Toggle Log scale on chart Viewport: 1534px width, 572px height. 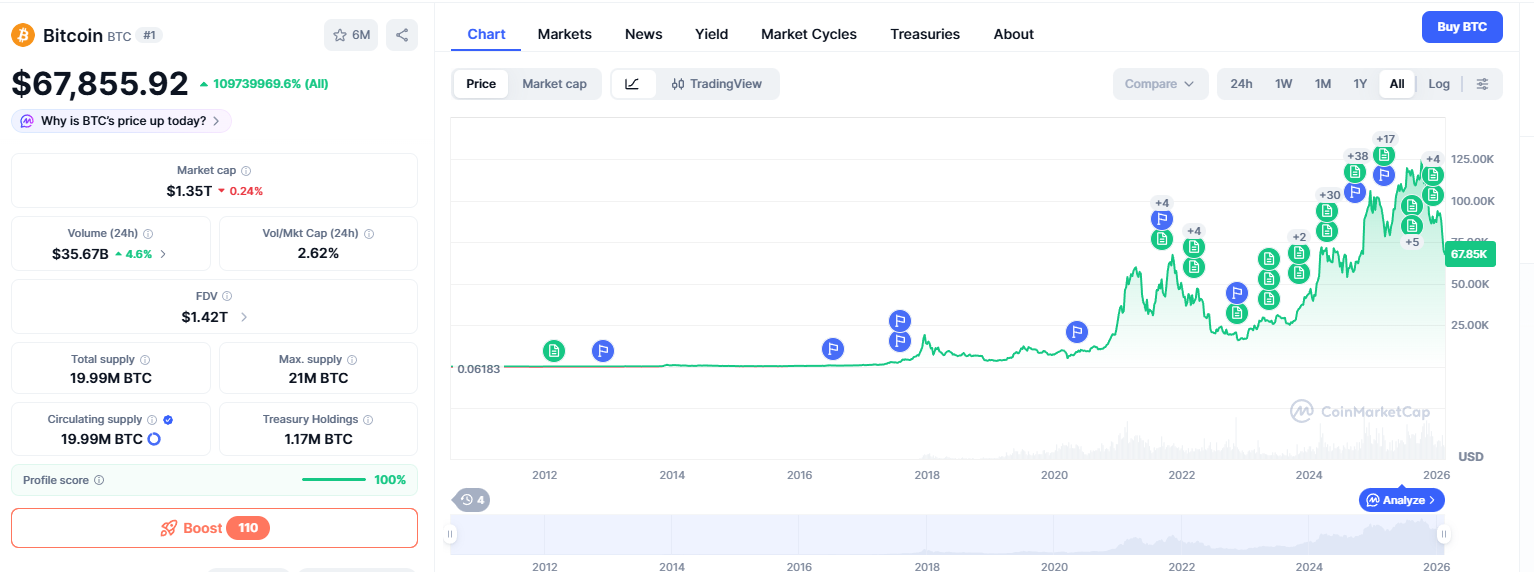1439,84
